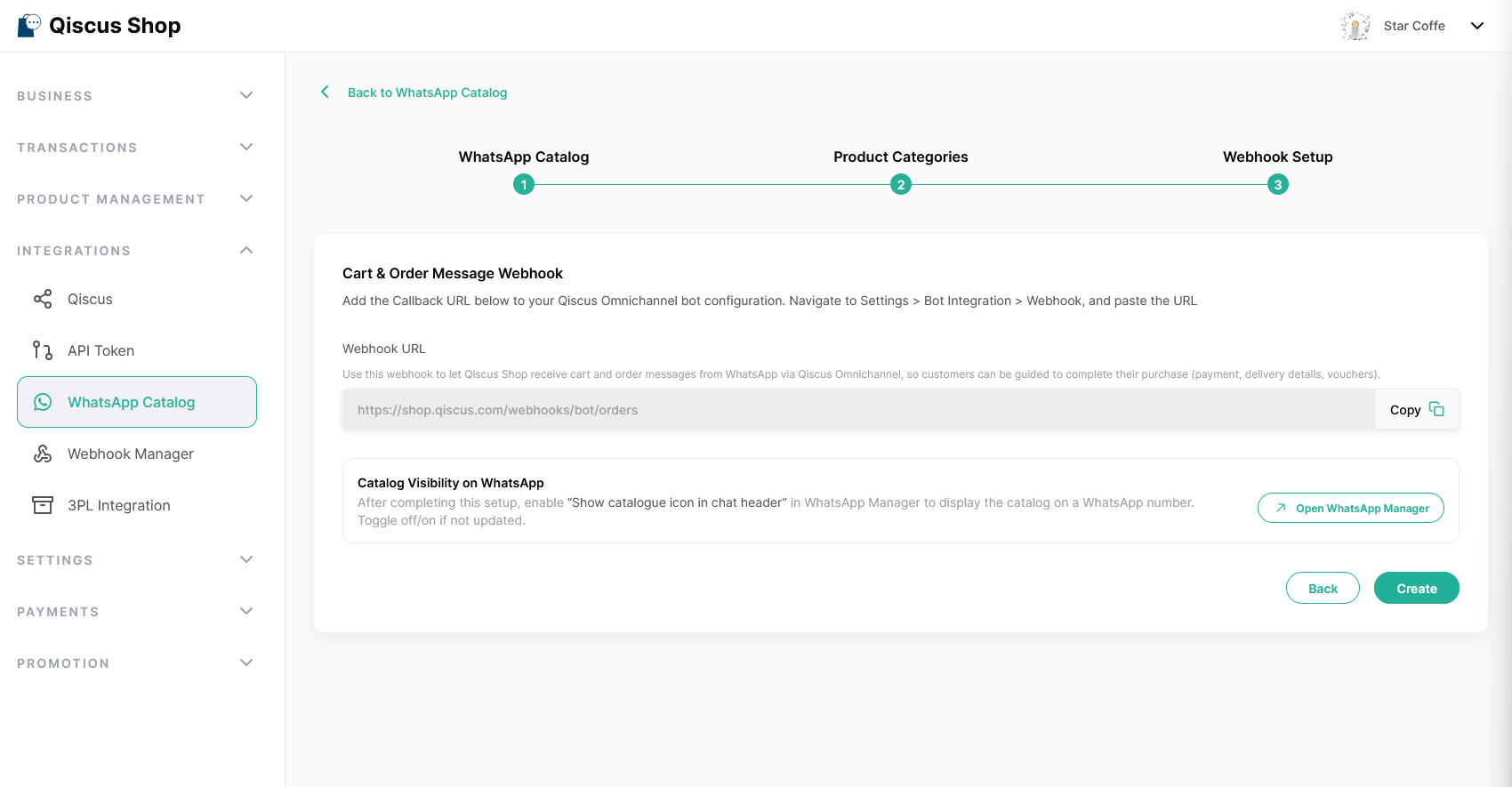Screen dimensions: 1512x787
Task: Click the 3PL Integration box icon
Action: pos(43,505)
